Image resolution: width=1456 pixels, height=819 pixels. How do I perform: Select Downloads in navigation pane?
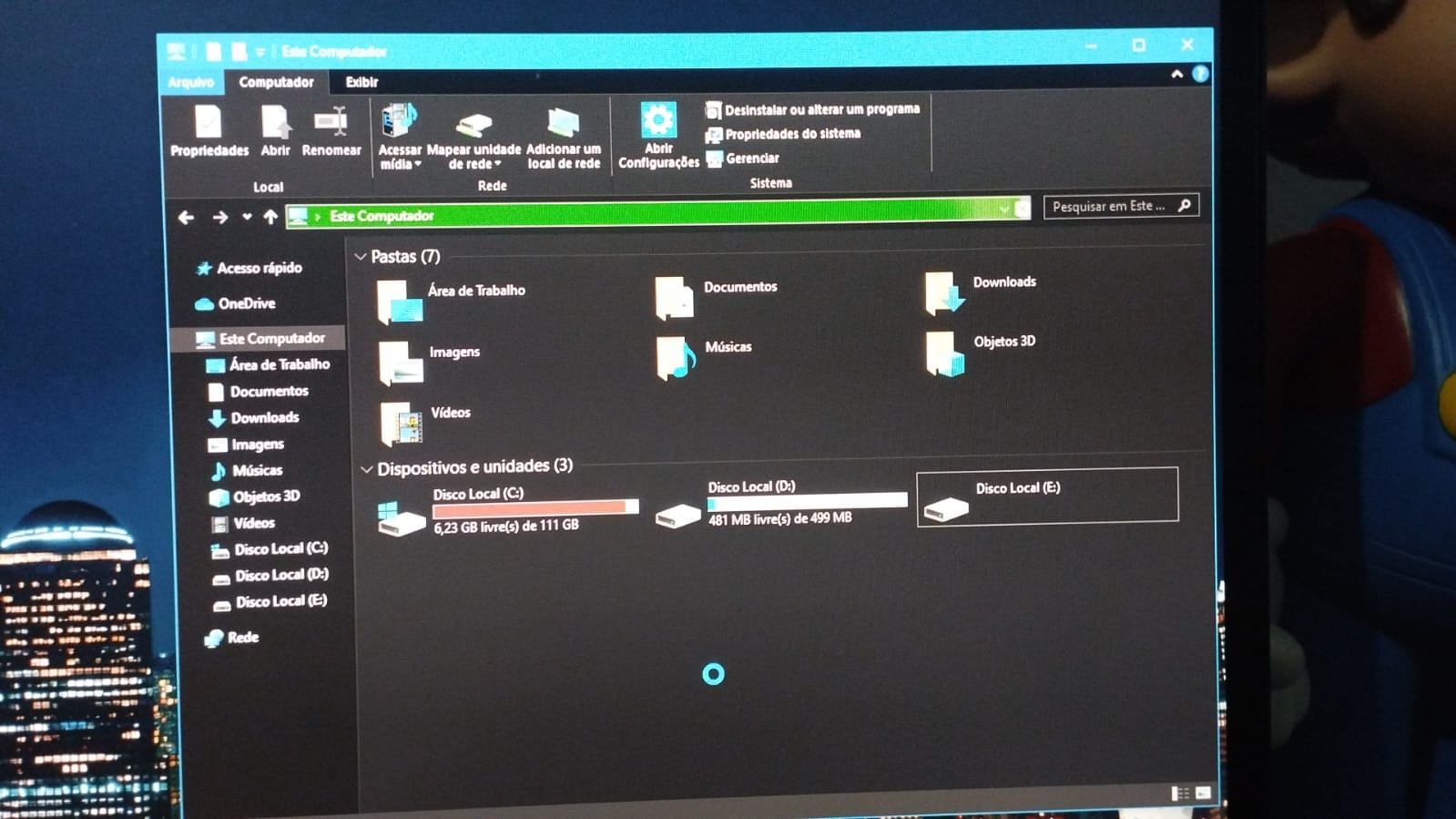(x=254, y=417)
